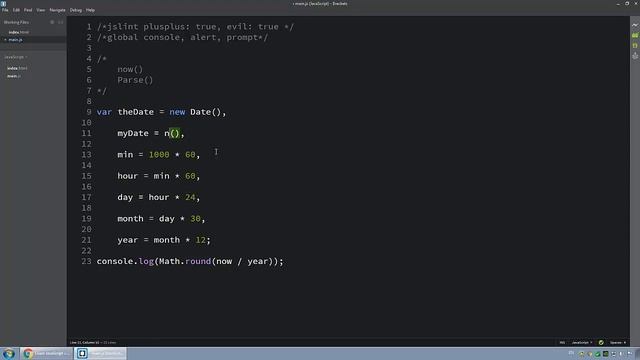Image resolution: width=640 pixels, height=360 pixels.
Task: Click the jslint comment on line 1
Action: 195,27
